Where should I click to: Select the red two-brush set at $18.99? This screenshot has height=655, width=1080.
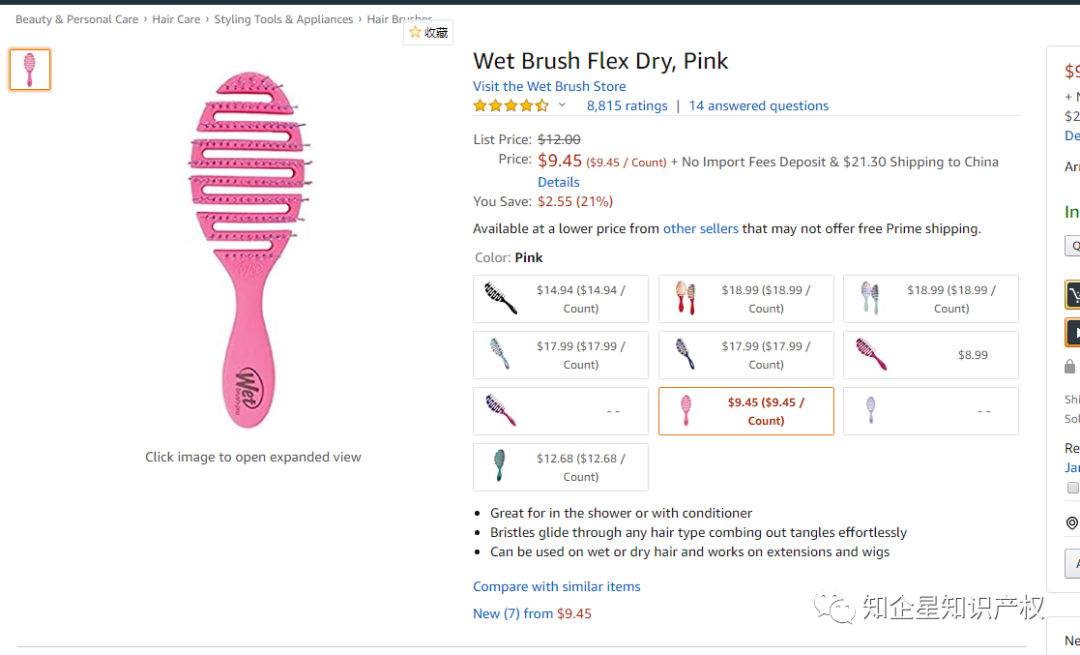pos(745,299)
